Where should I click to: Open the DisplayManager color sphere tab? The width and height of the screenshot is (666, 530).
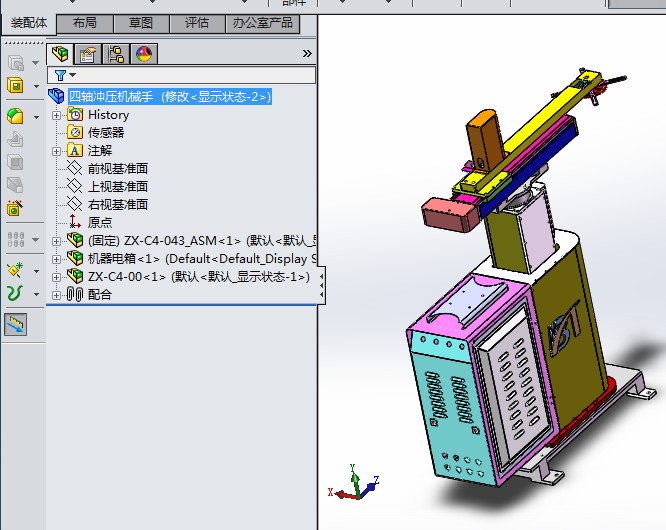click(x=144, y=54)
